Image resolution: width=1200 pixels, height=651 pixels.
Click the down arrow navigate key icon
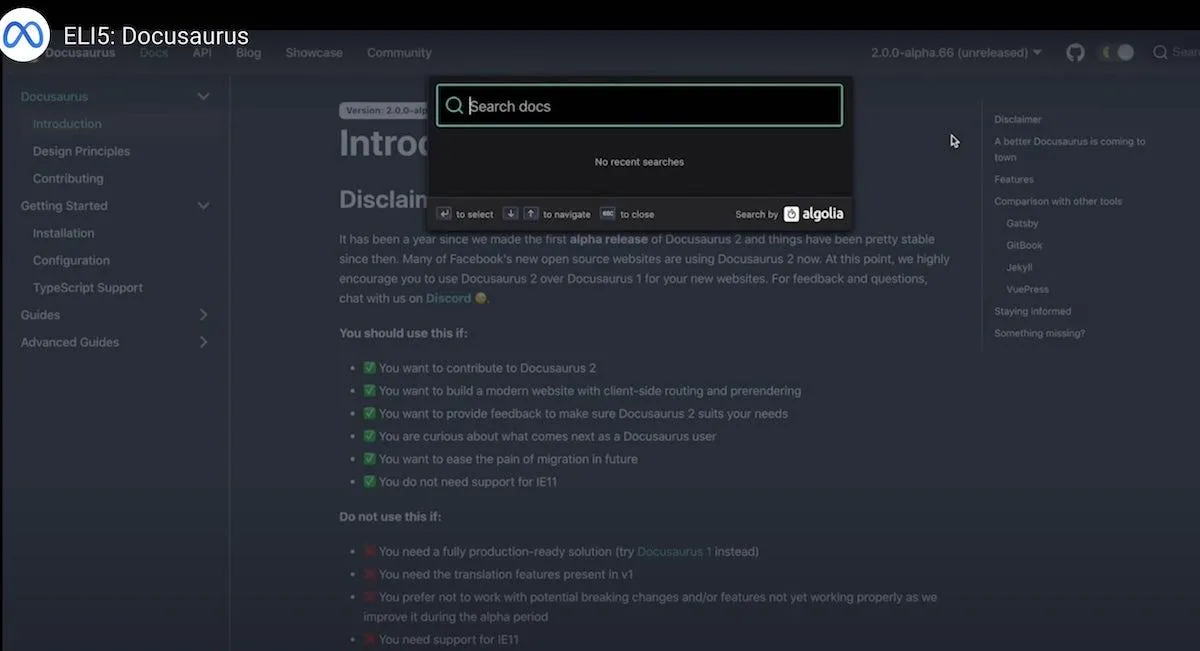click(x=511, y=214)
